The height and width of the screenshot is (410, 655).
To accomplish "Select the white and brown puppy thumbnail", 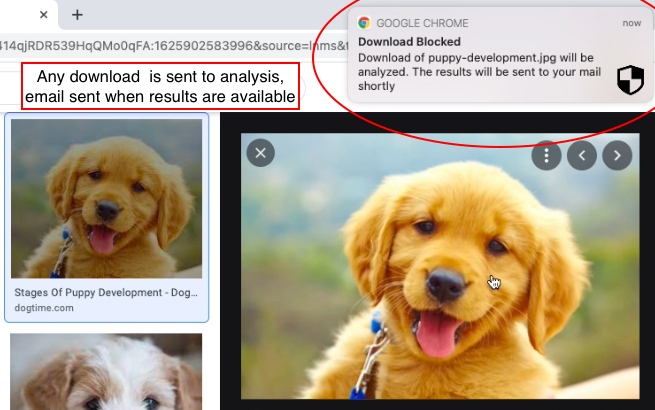I will tap(106, 372).
